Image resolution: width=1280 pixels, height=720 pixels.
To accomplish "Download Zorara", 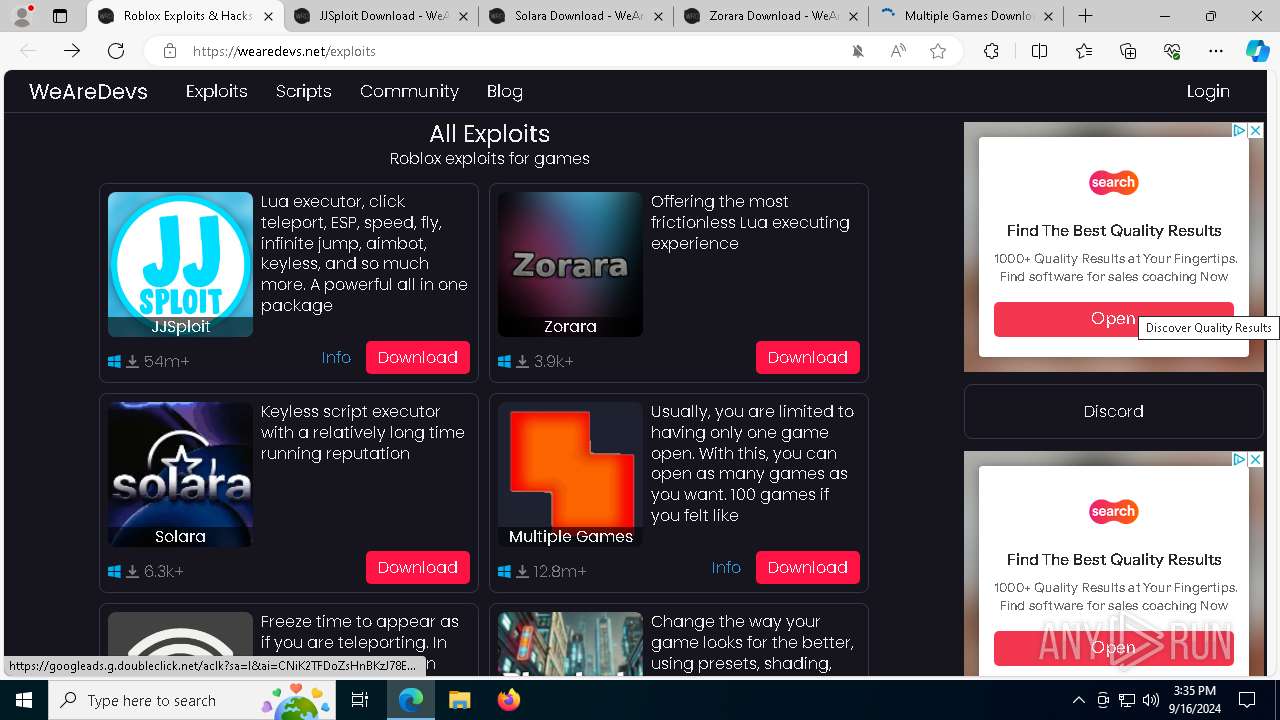I will [x=808, y=357].
